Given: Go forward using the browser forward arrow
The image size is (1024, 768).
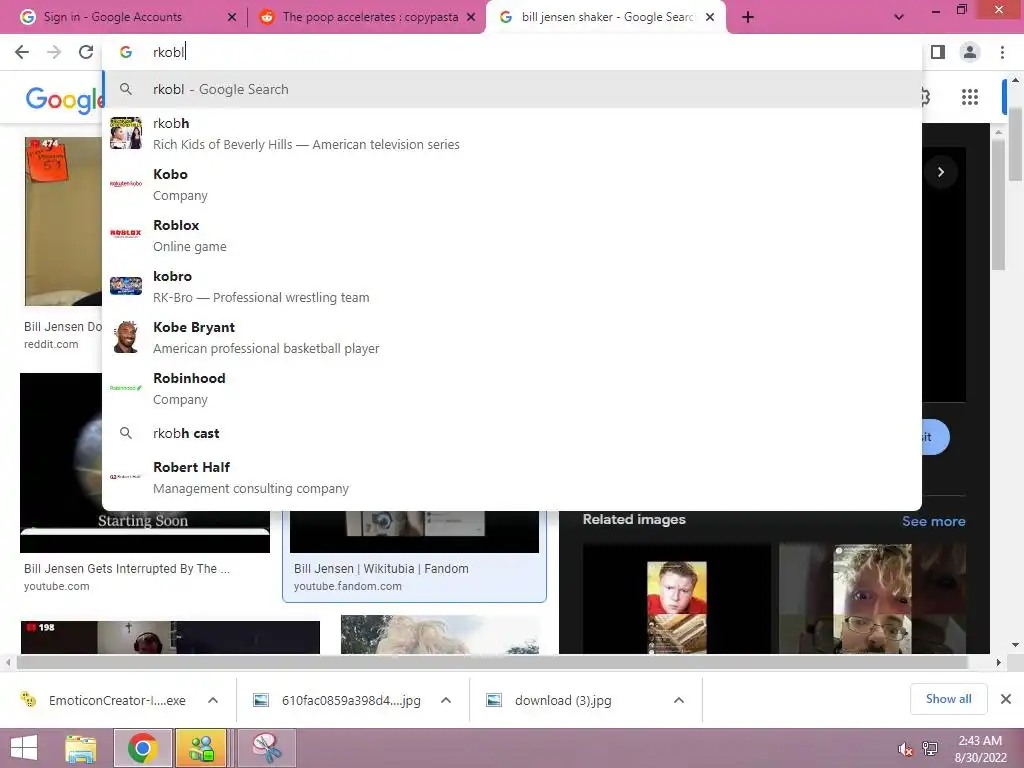Looking at the screenshot, I should pyautogui.click(x=54, y=52).
